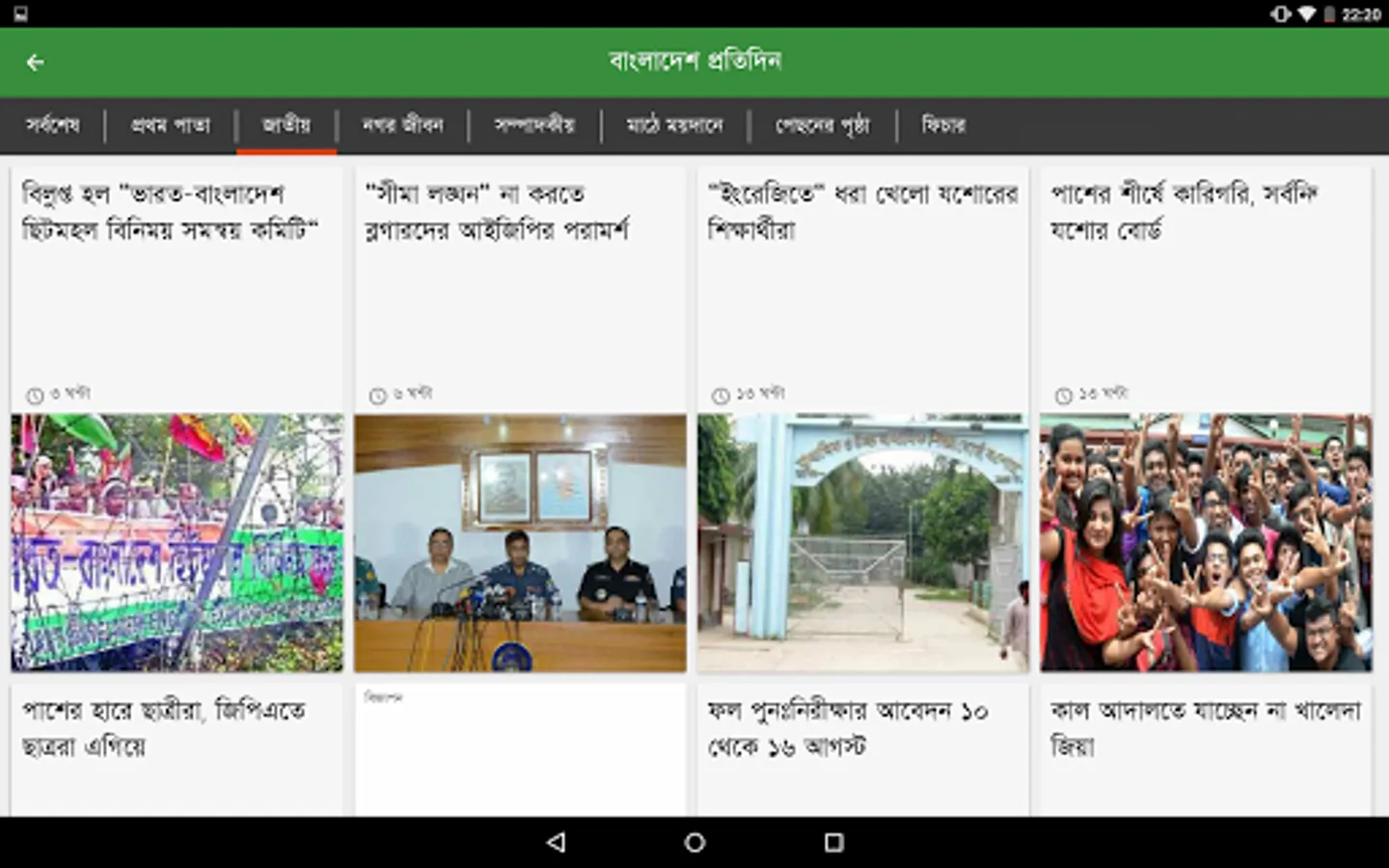Open the police press conference photo
Image resolution: width=1389 pixels, height=868 pixels.
(520, 543)
